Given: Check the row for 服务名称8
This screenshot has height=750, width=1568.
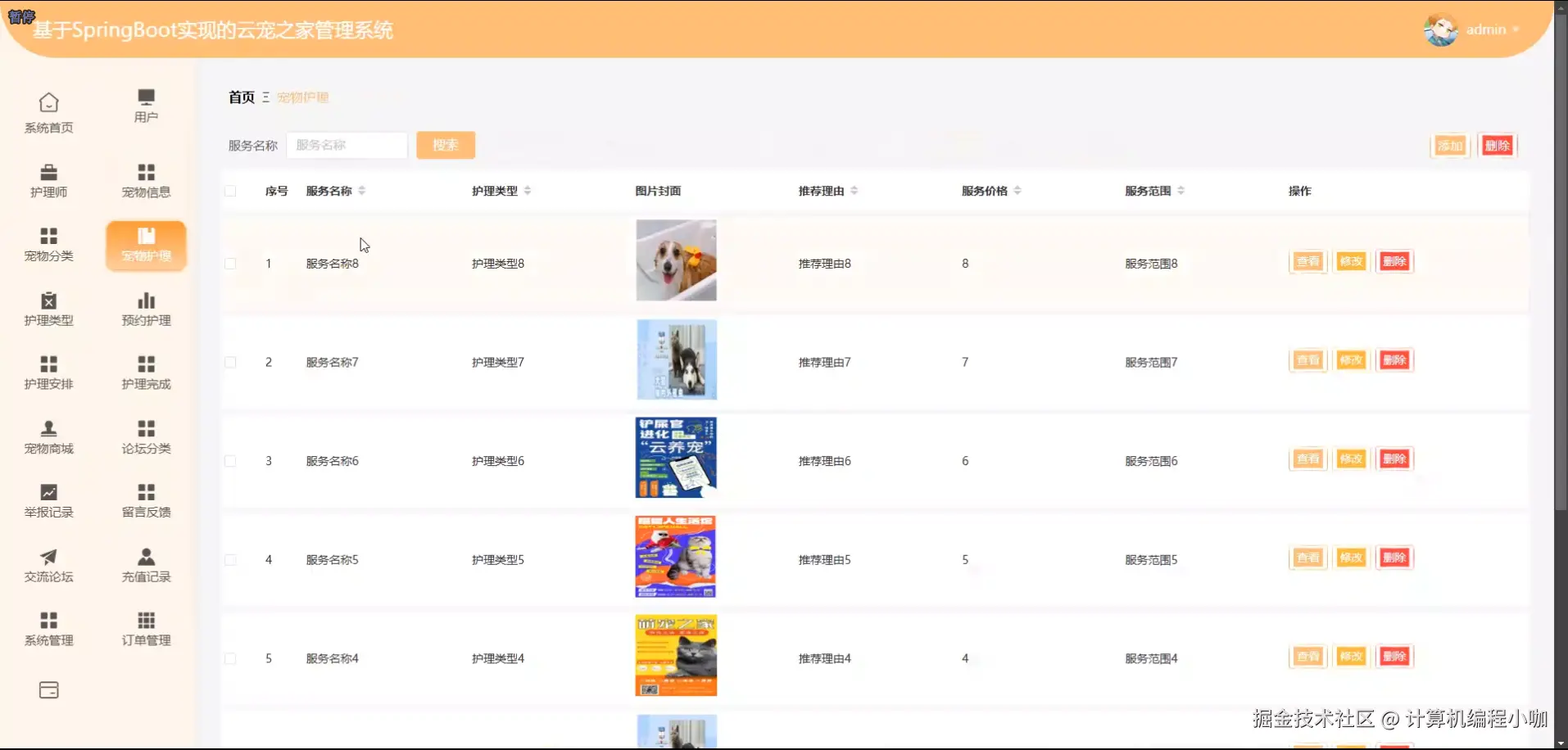Looking at the screenshot, I should click(x=230, y=264).
